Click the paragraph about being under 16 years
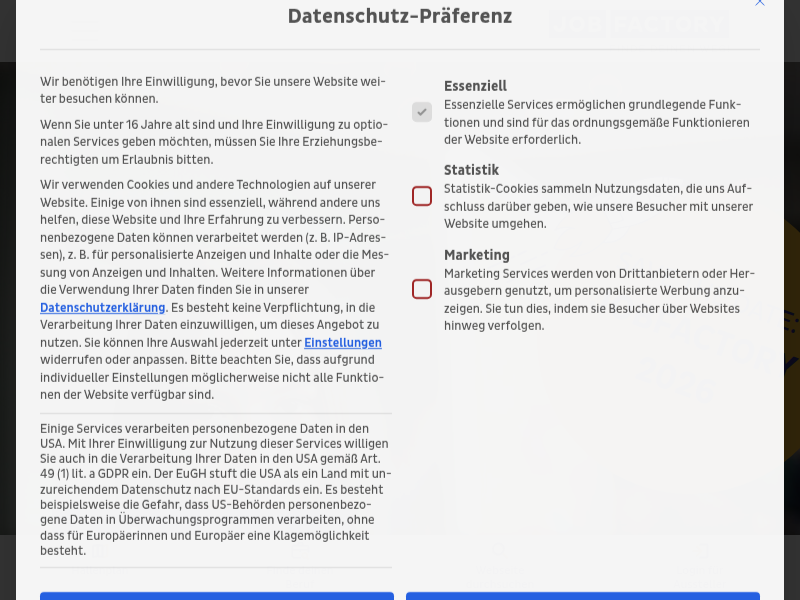 click(x=213, y=141)
